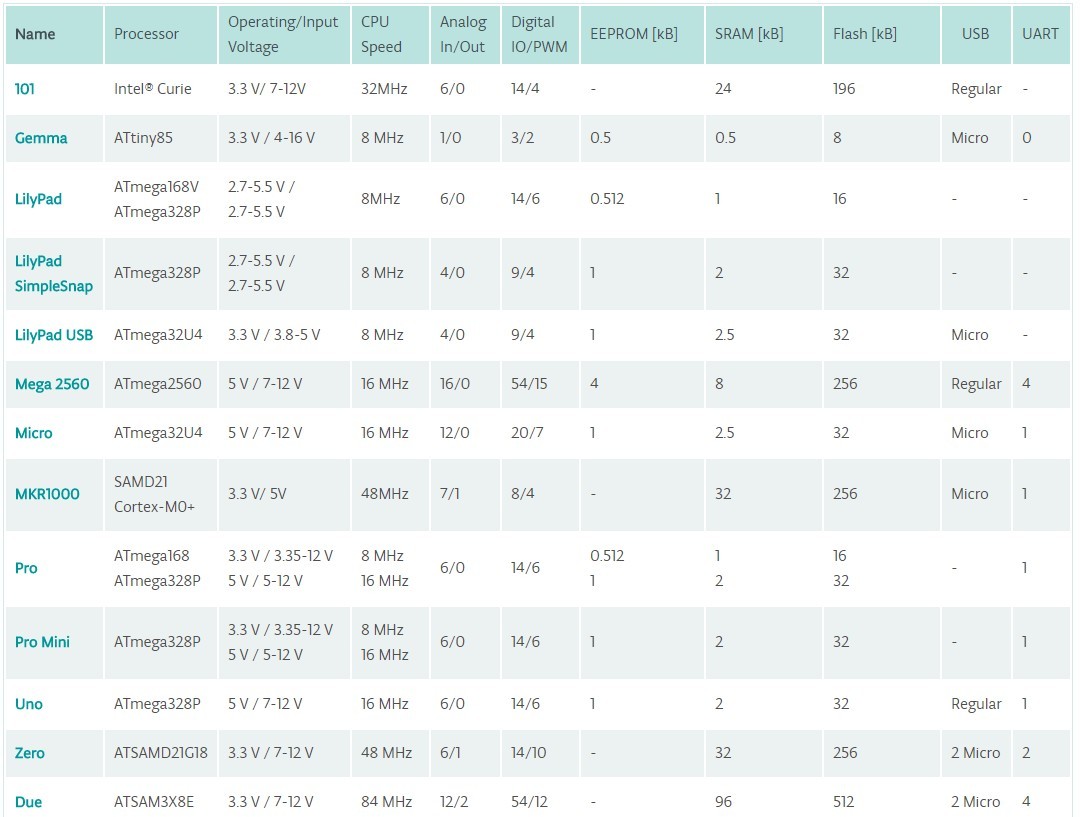Click the 2 Micro USB cell for Due
This screenshot has height=817, width=1080.
click(x=975, y=802)
